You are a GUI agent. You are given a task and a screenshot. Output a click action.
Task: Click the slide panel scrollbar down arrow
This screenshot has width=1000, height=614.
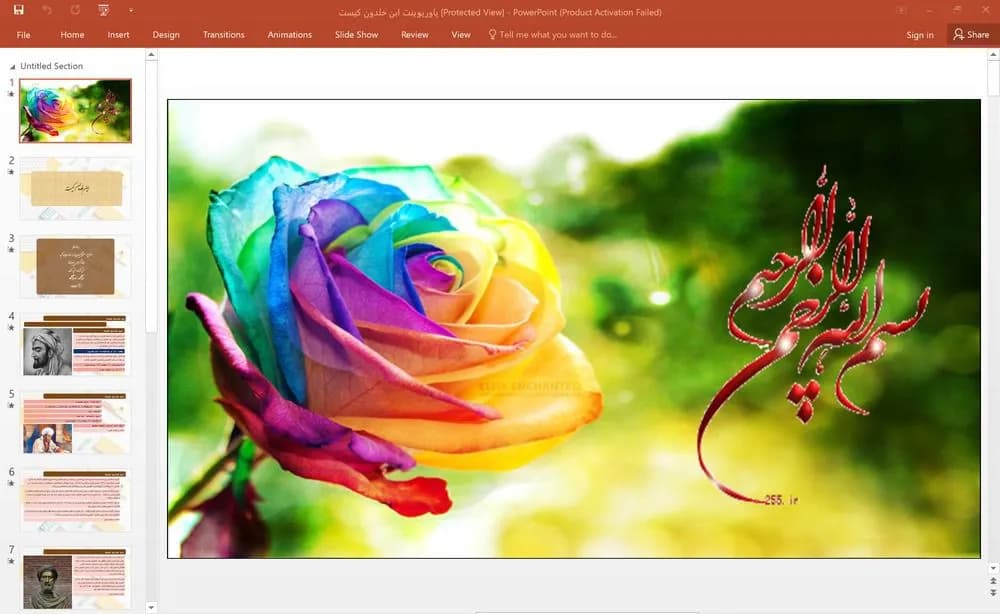pyautogui.click(x=151, y=607)
